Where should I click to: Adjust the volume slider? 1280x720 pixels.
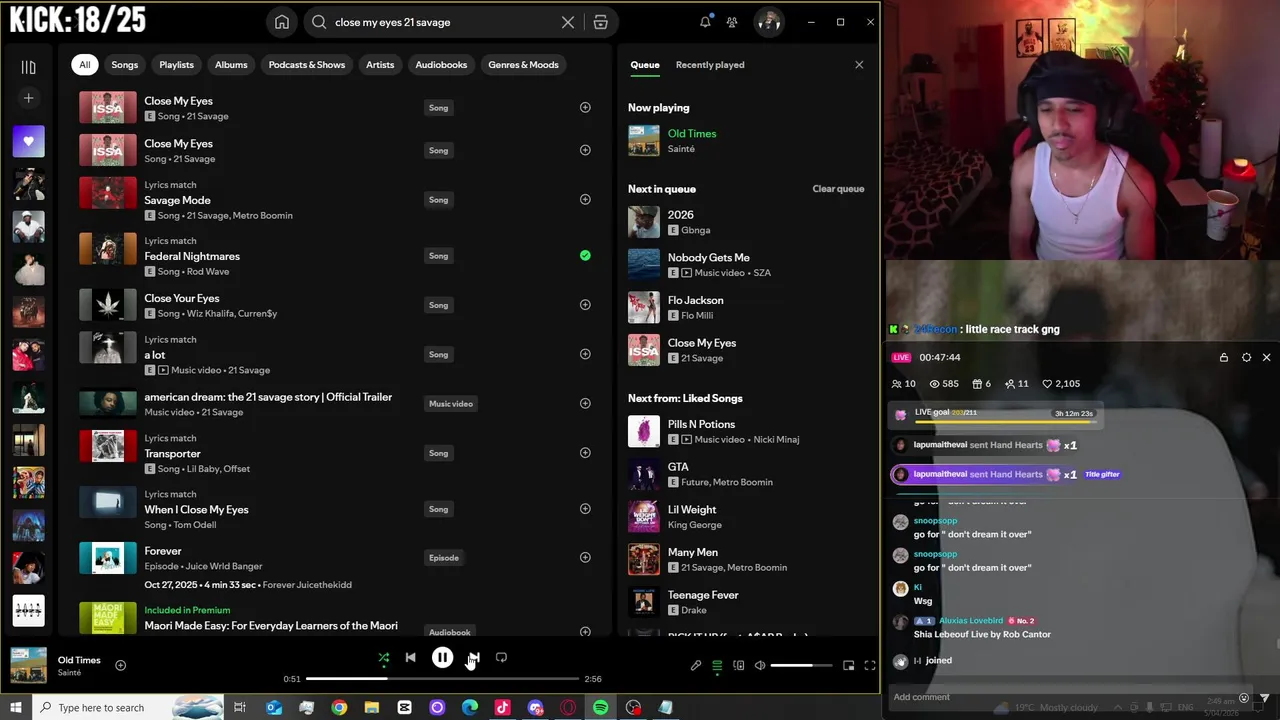click(801, 665)
